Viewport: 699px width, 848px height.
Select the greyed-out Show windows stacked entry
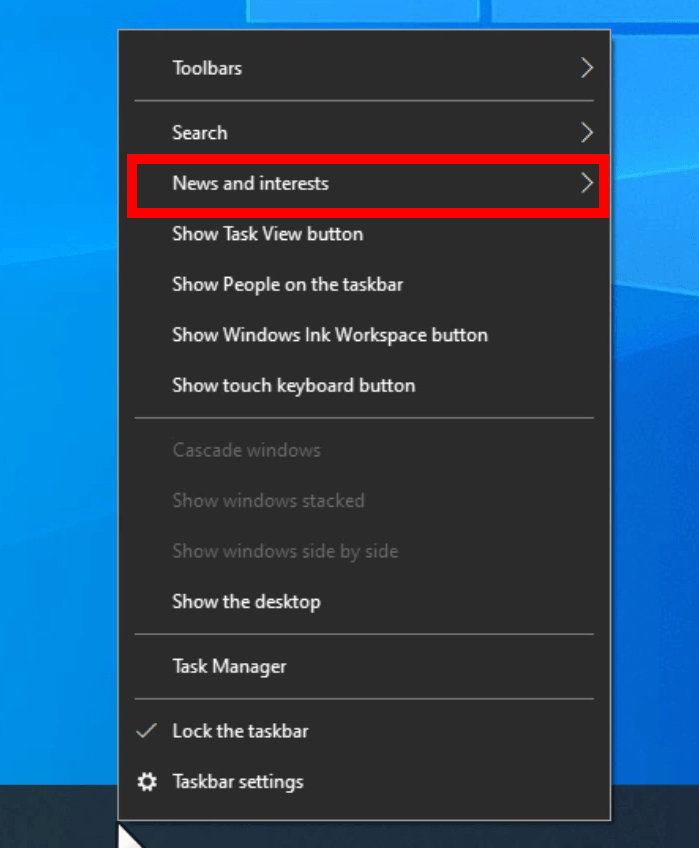(364, 501)
